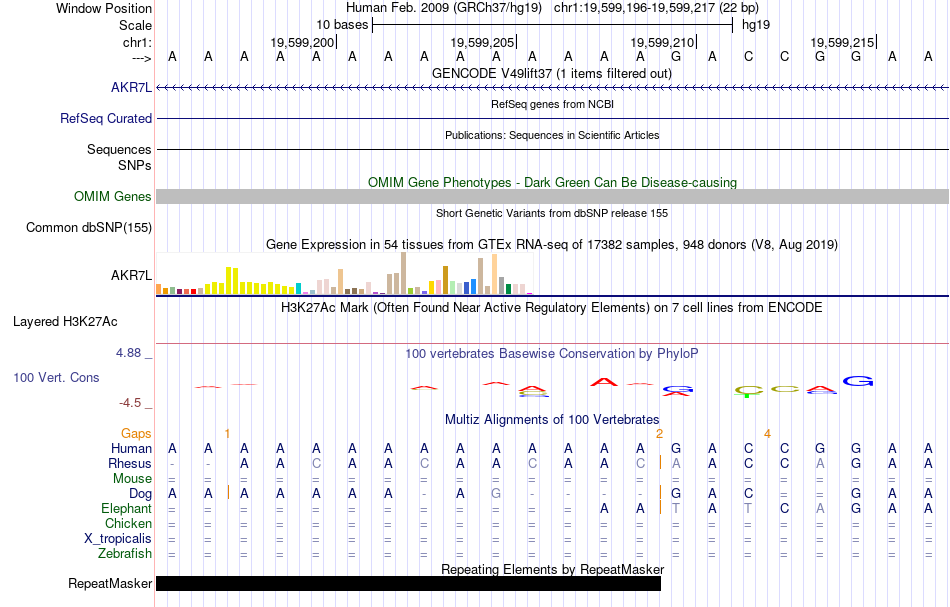
Task: Click the gray OMIM Genes item bar
Action: coord(552,196)
